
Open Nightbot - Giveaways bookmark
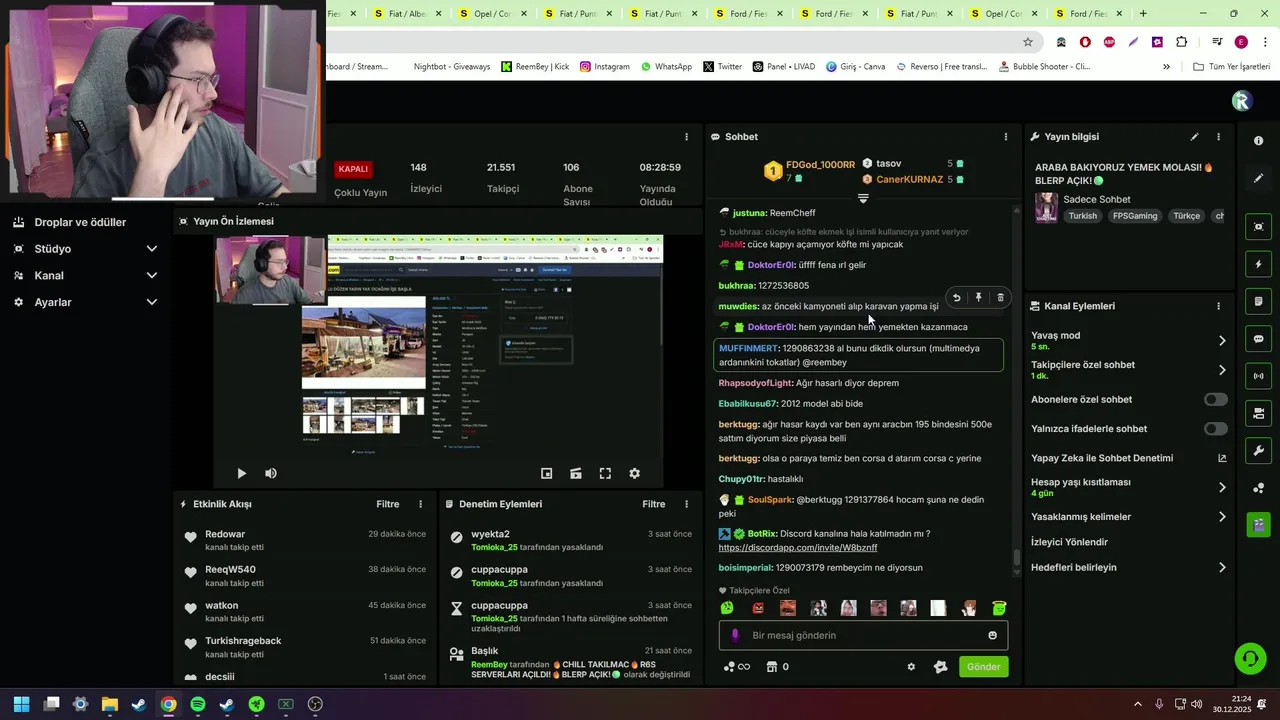pyautogui.click(x=451, y=67)
